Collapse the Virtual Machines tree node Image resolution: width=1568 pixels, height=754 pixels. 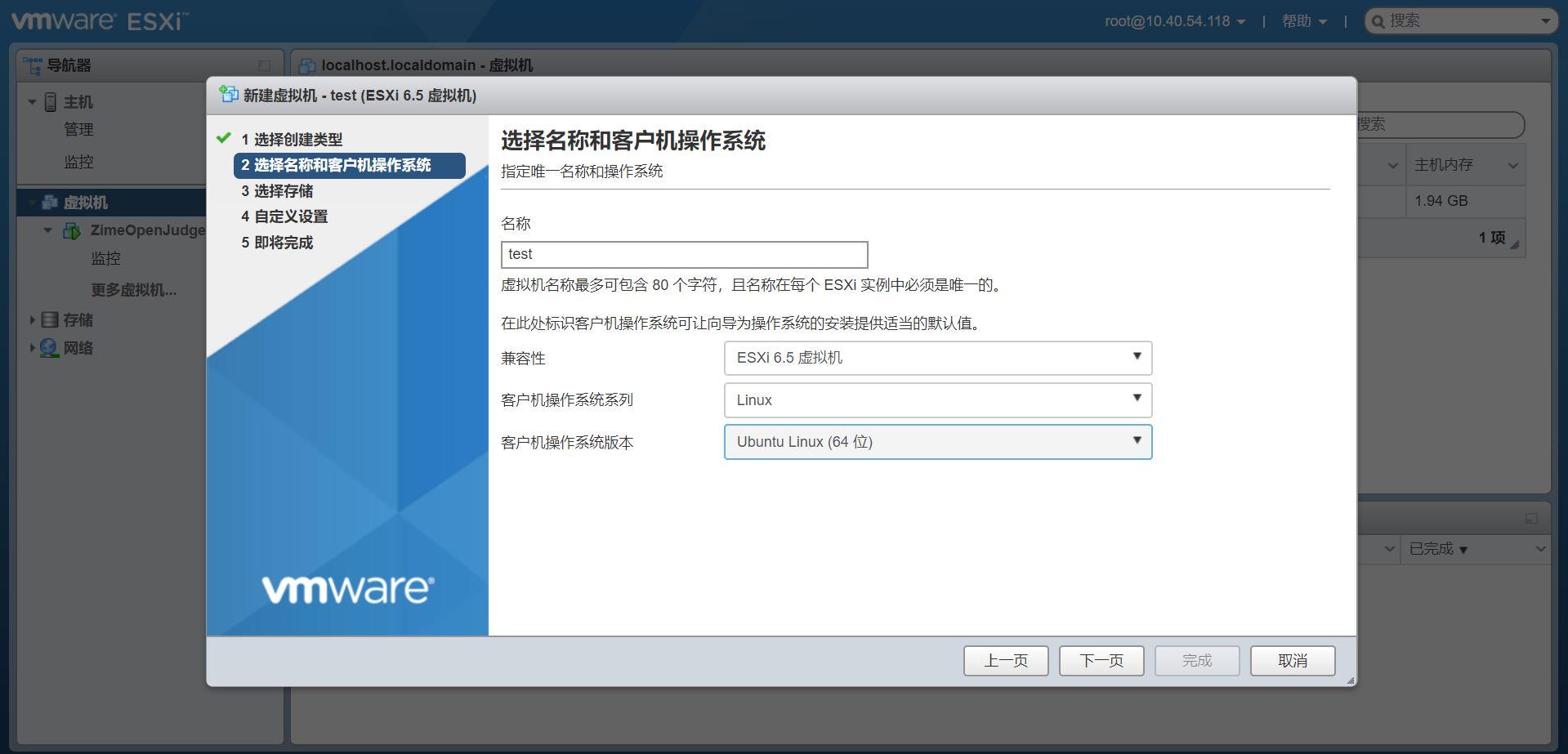[x=32, y=202]
